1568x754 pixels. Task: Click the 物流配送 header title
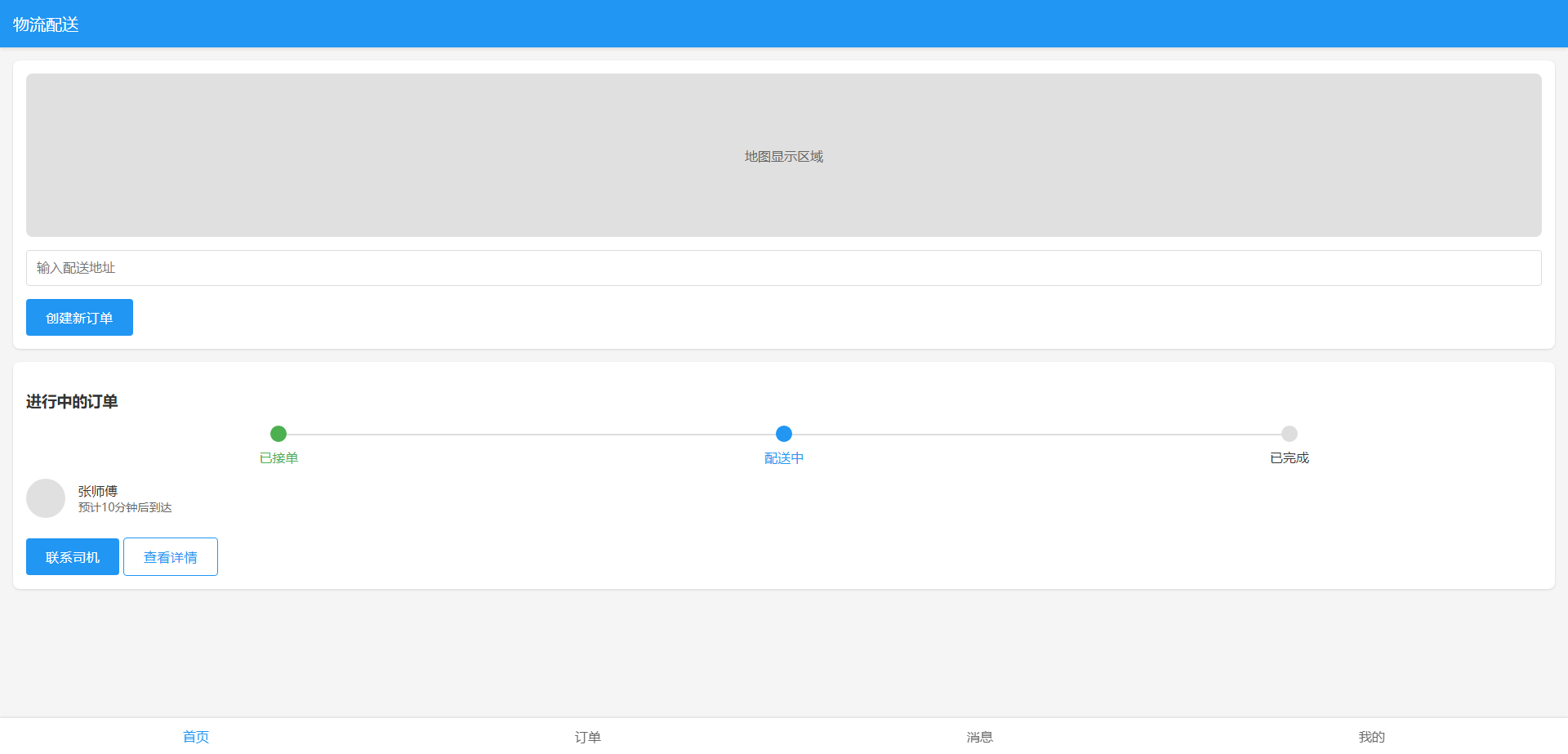coord(45,24)
